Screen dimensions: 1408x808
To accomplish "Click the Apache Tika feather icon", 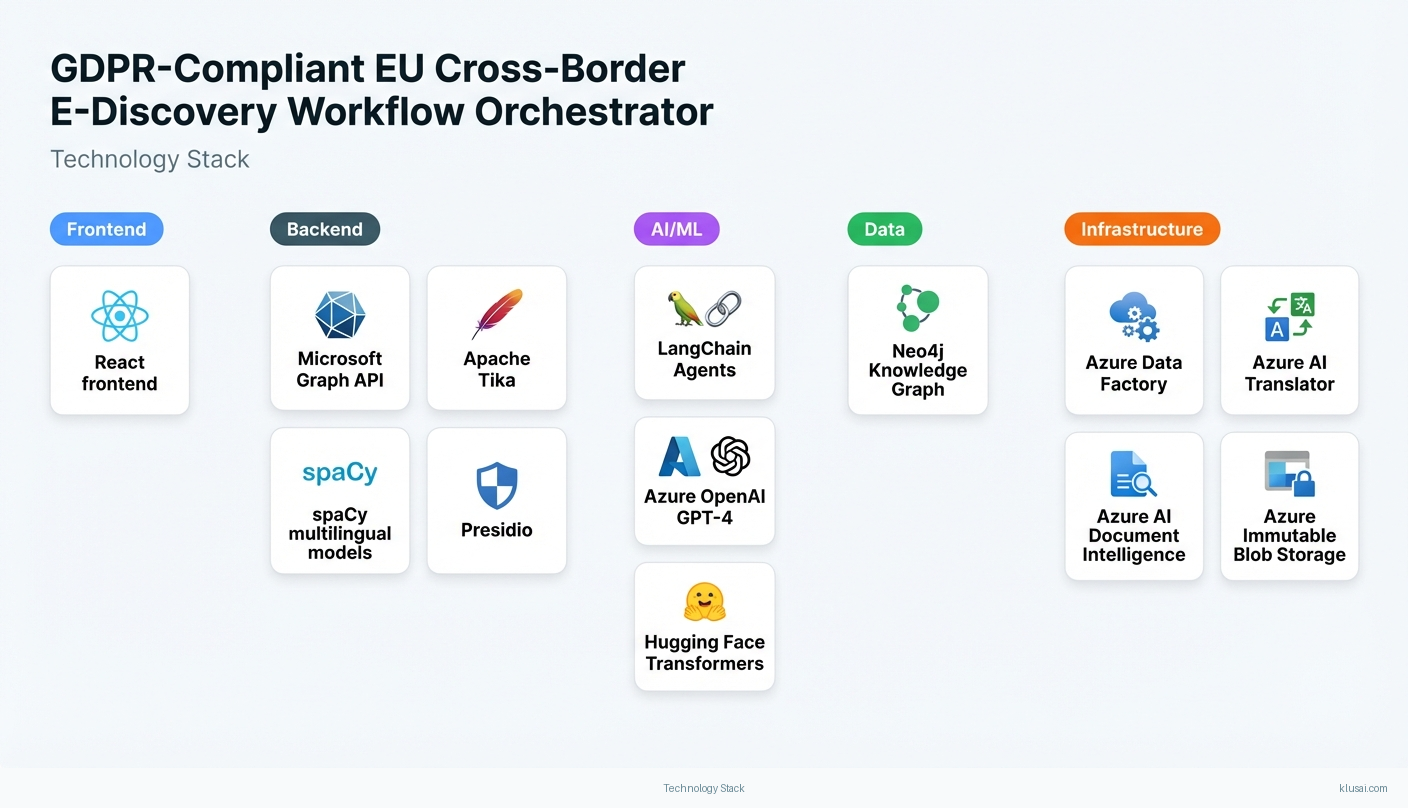I will tap(497, 315).
